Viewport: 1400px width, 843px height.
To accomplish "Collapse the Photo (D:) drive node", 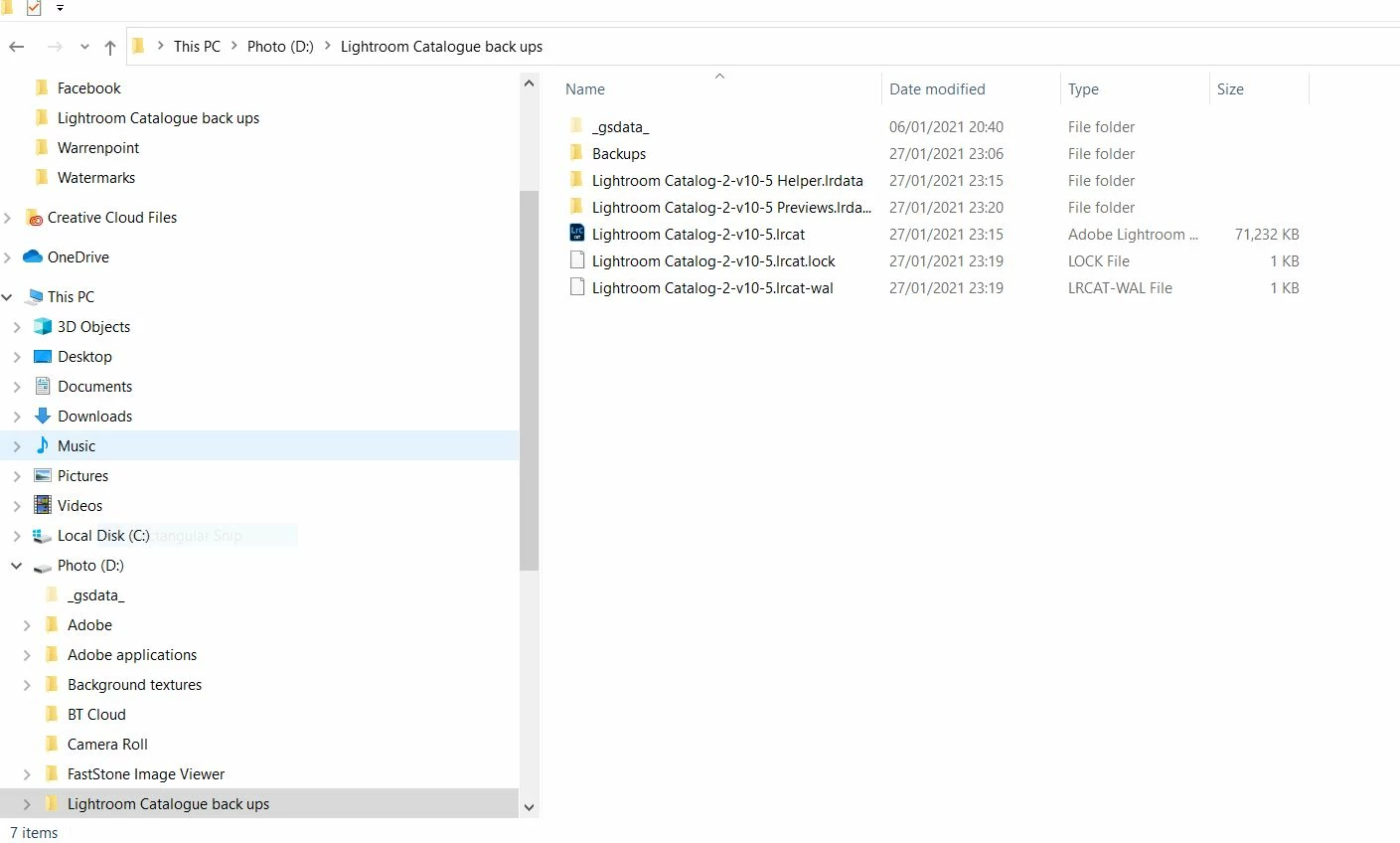I will [17, 566].
